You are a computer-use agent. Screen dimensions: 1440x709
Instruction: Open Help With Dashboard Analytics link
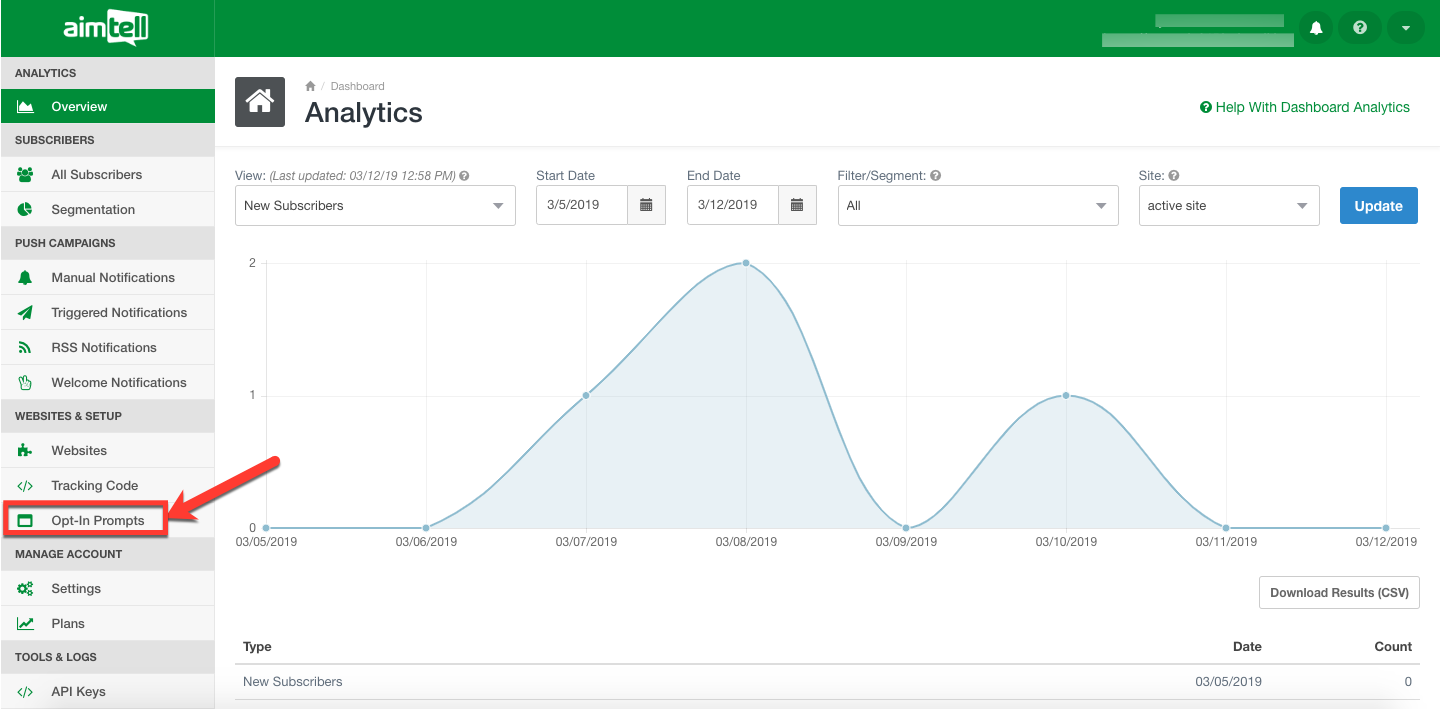point(1304,107)
